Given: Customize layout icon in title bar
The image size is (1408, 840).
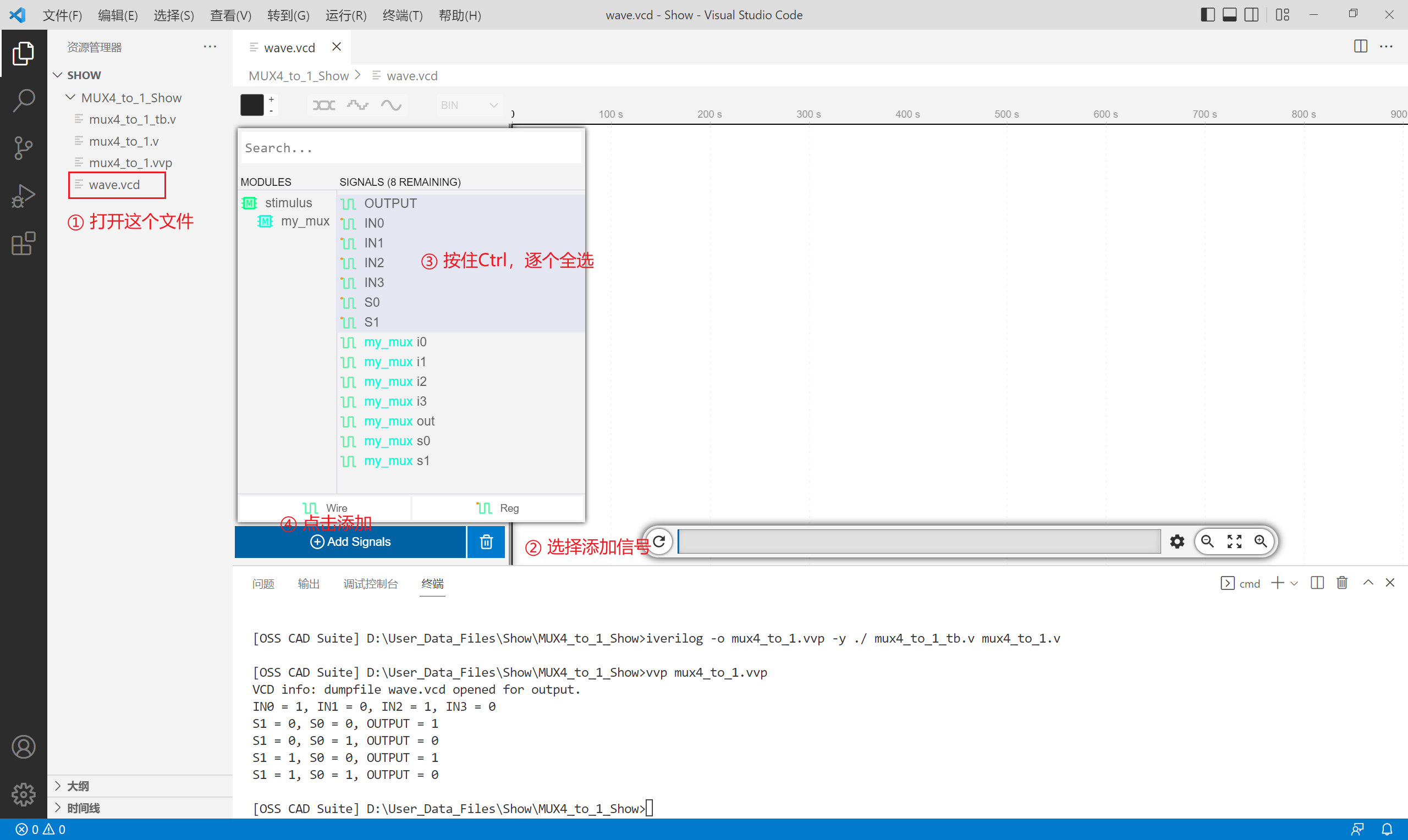Looking at the screenshot, I should pos(1282,15).
